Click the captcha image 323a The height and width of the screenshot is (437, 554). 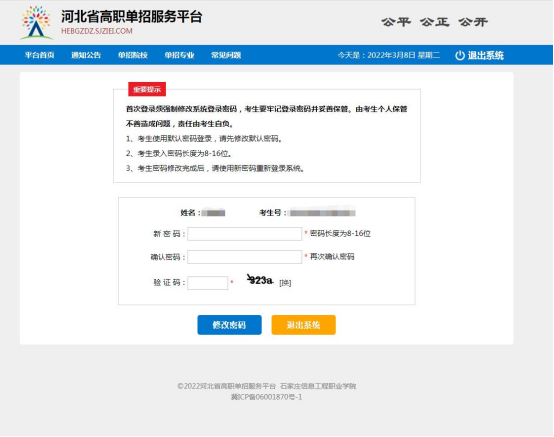260,280
